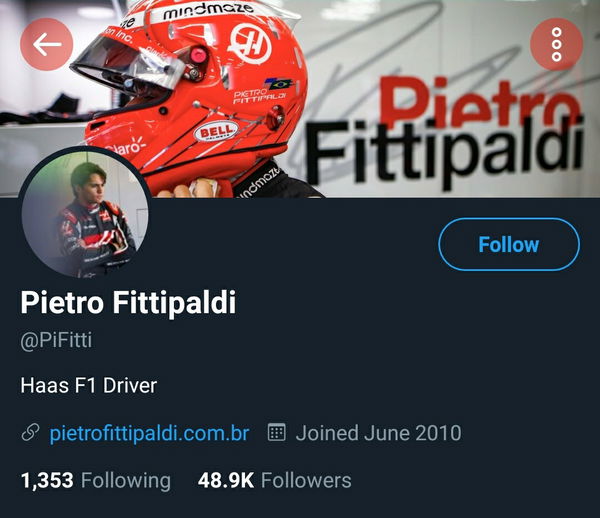Image resolution: width=600 pixels, height=518 pixels.
Task: Open the three-dot overflow menu
Action: pyautogui.click(x=556, y=44)
